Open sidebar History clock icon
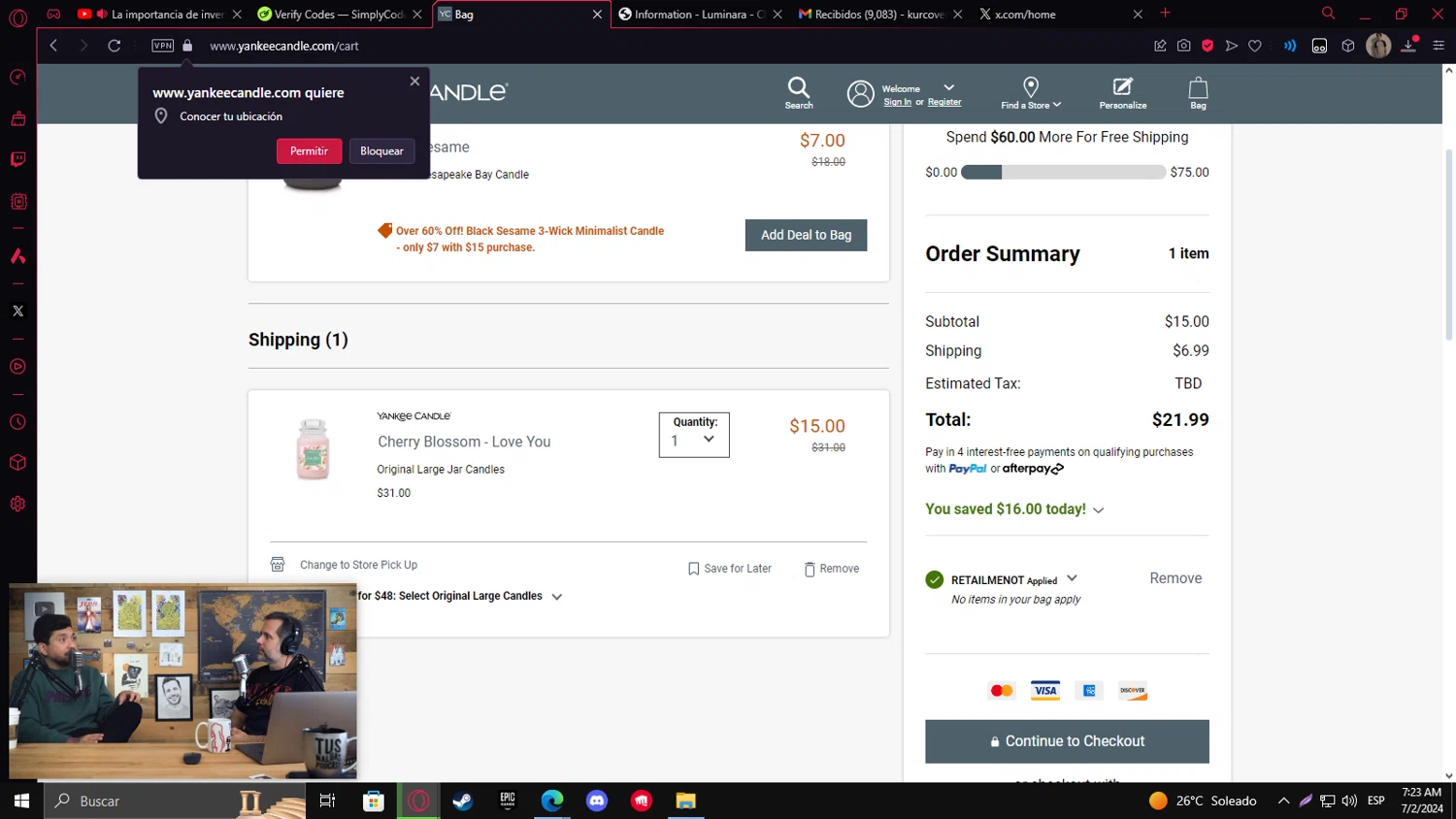 pyautogui.click(x=17, y=422)
